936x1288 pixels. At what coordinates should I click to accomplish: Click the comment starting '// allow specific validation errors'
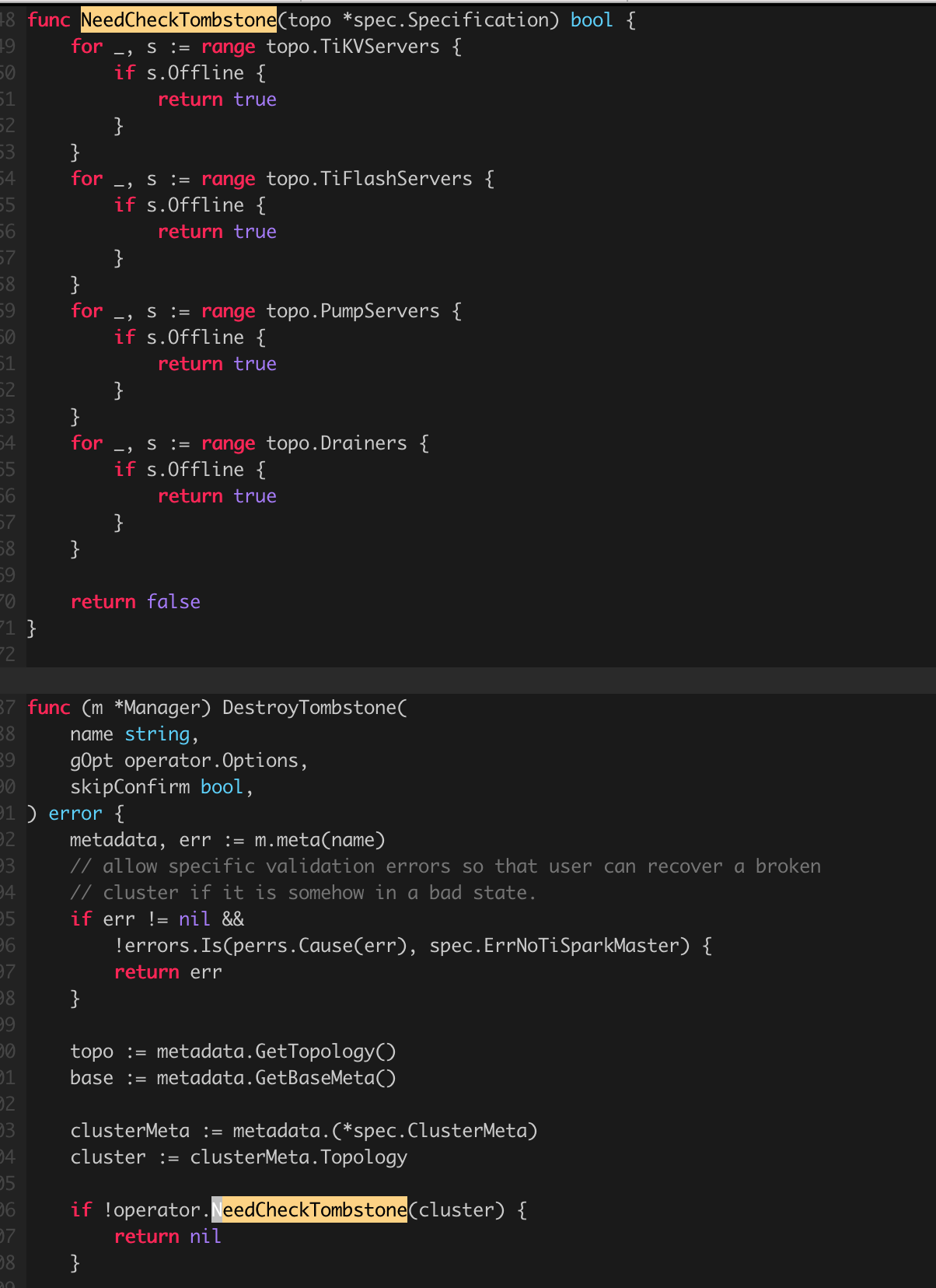coord(445,866)
